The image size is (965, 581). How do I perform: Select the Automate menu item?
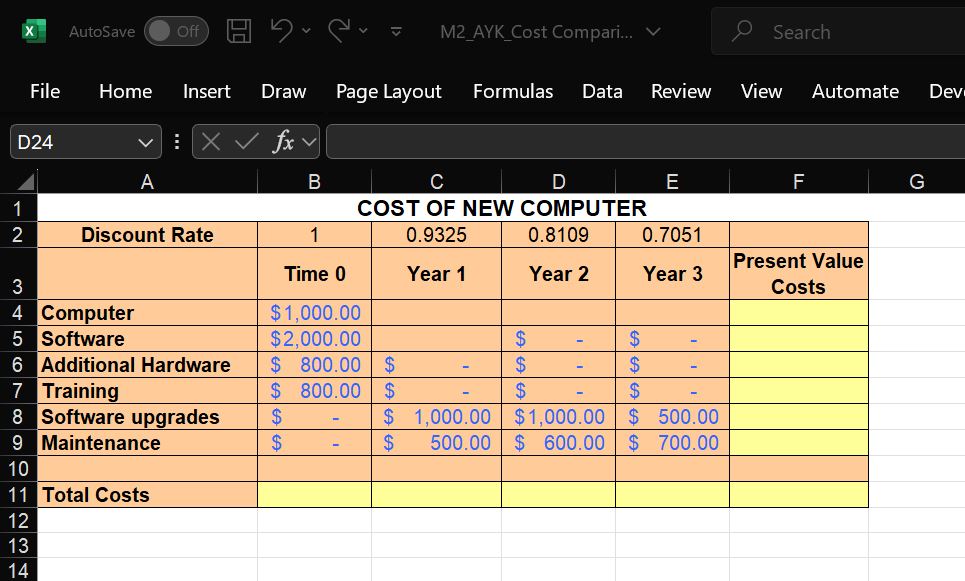click(x=855, y=91)
